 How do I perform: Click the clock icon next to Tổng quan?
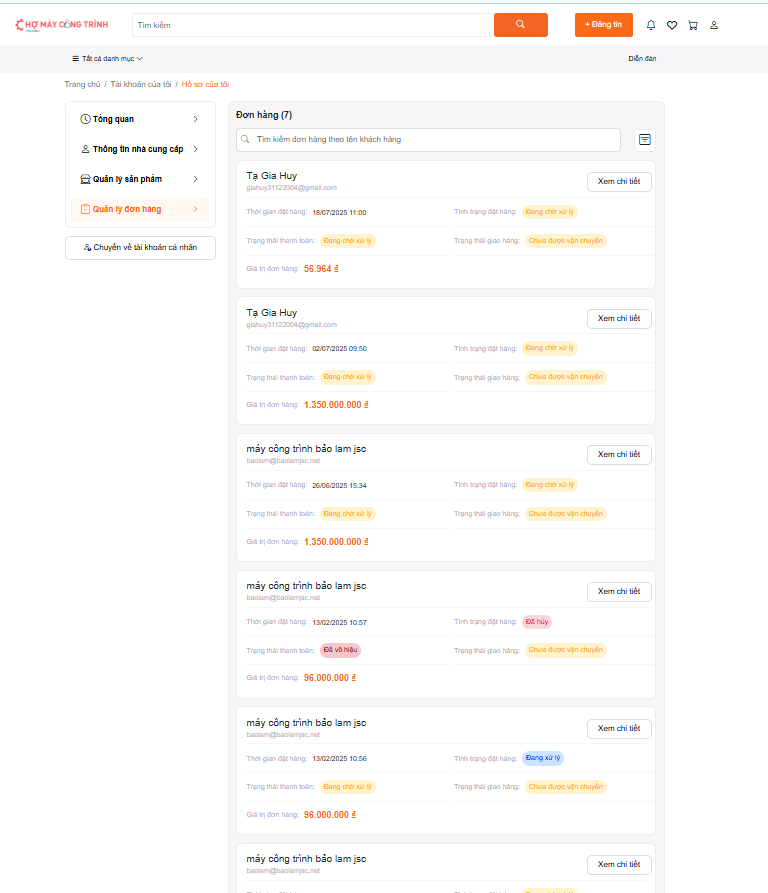pos(85,119)
